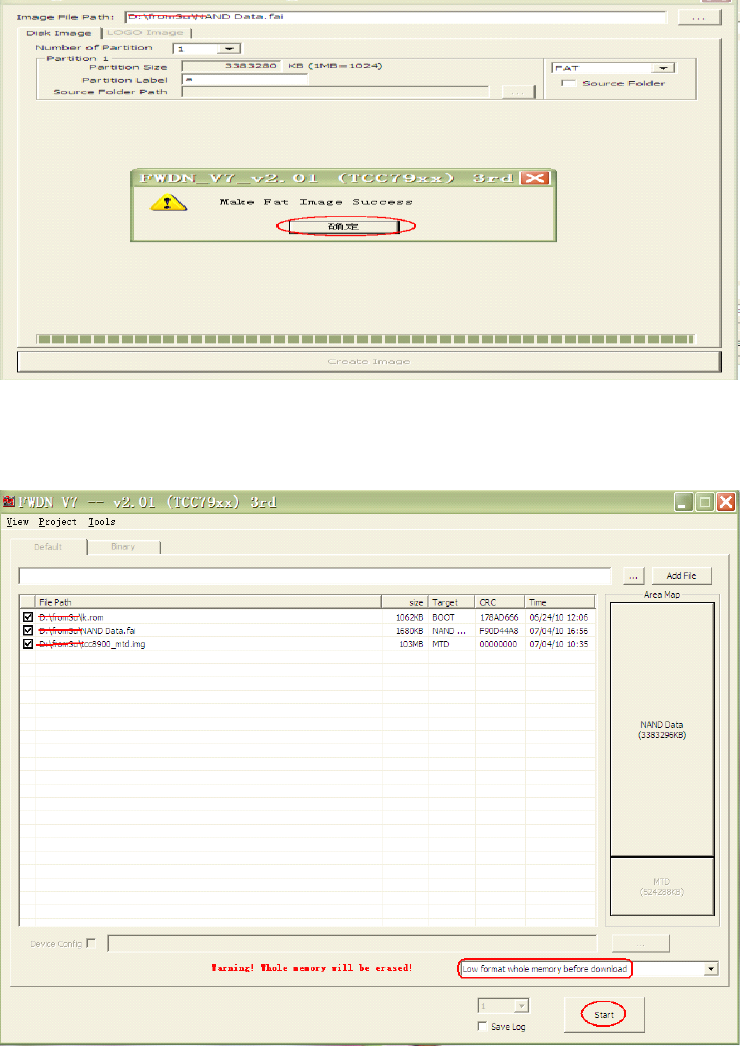
Task: Sort the list by the size column
Action: point(404,602)
